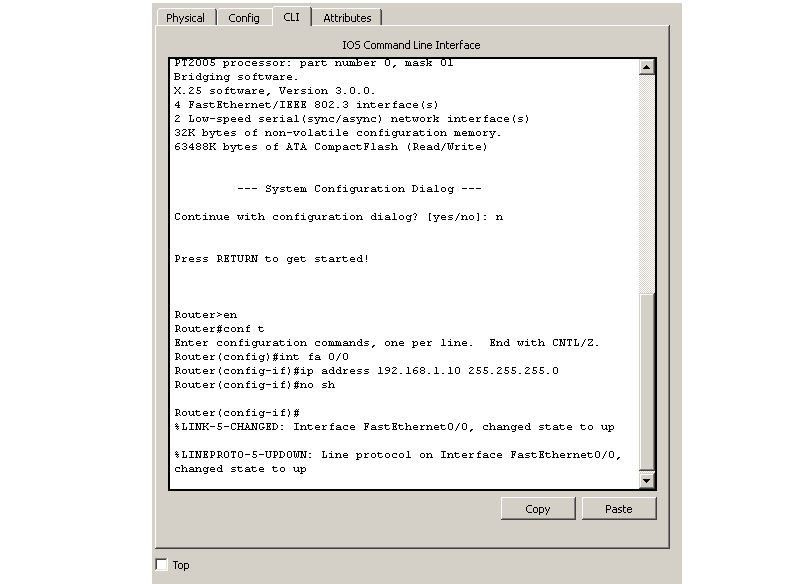Click the Paste button

tap(618, 509)
